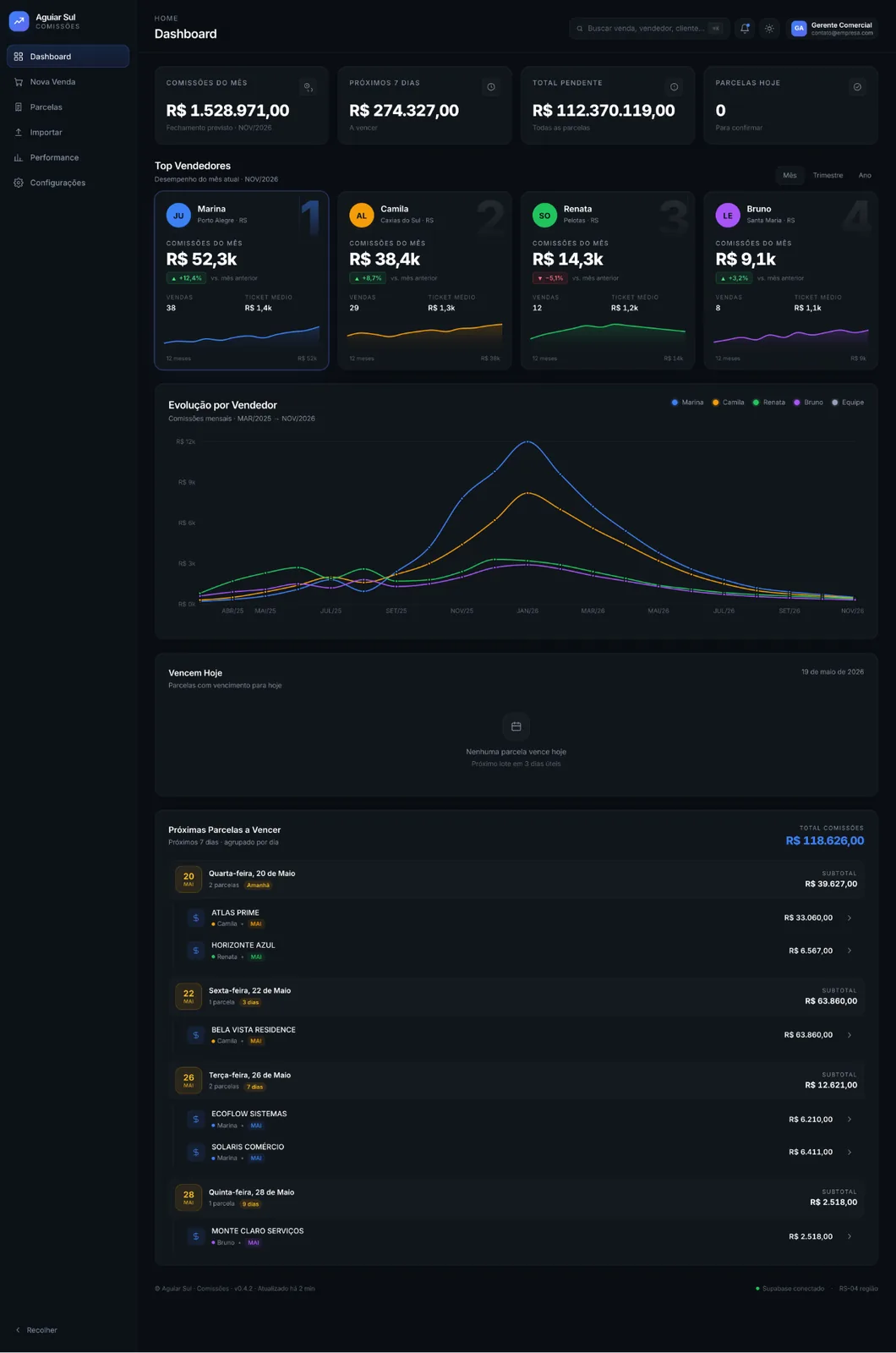Expand the MONTE CLARO SERVIÇOS row chevron

[850, 1236]
